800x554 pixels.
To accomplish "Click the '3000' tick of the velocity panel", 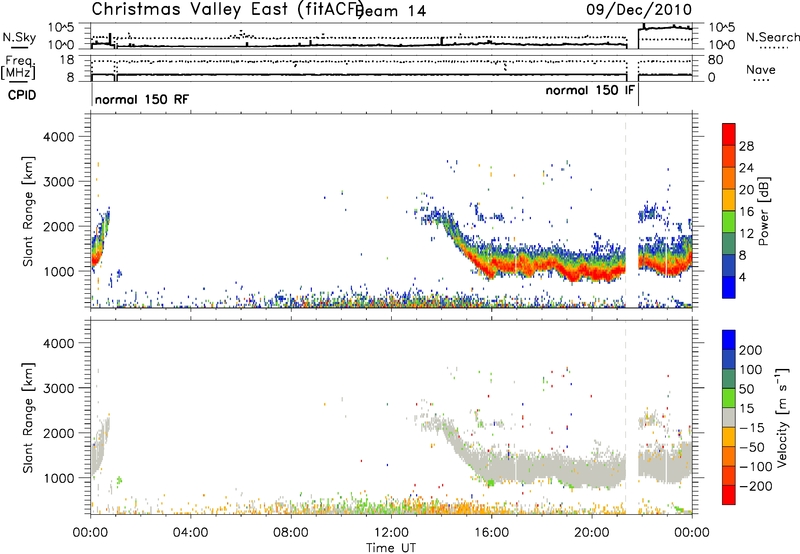I will coord(59,388).
